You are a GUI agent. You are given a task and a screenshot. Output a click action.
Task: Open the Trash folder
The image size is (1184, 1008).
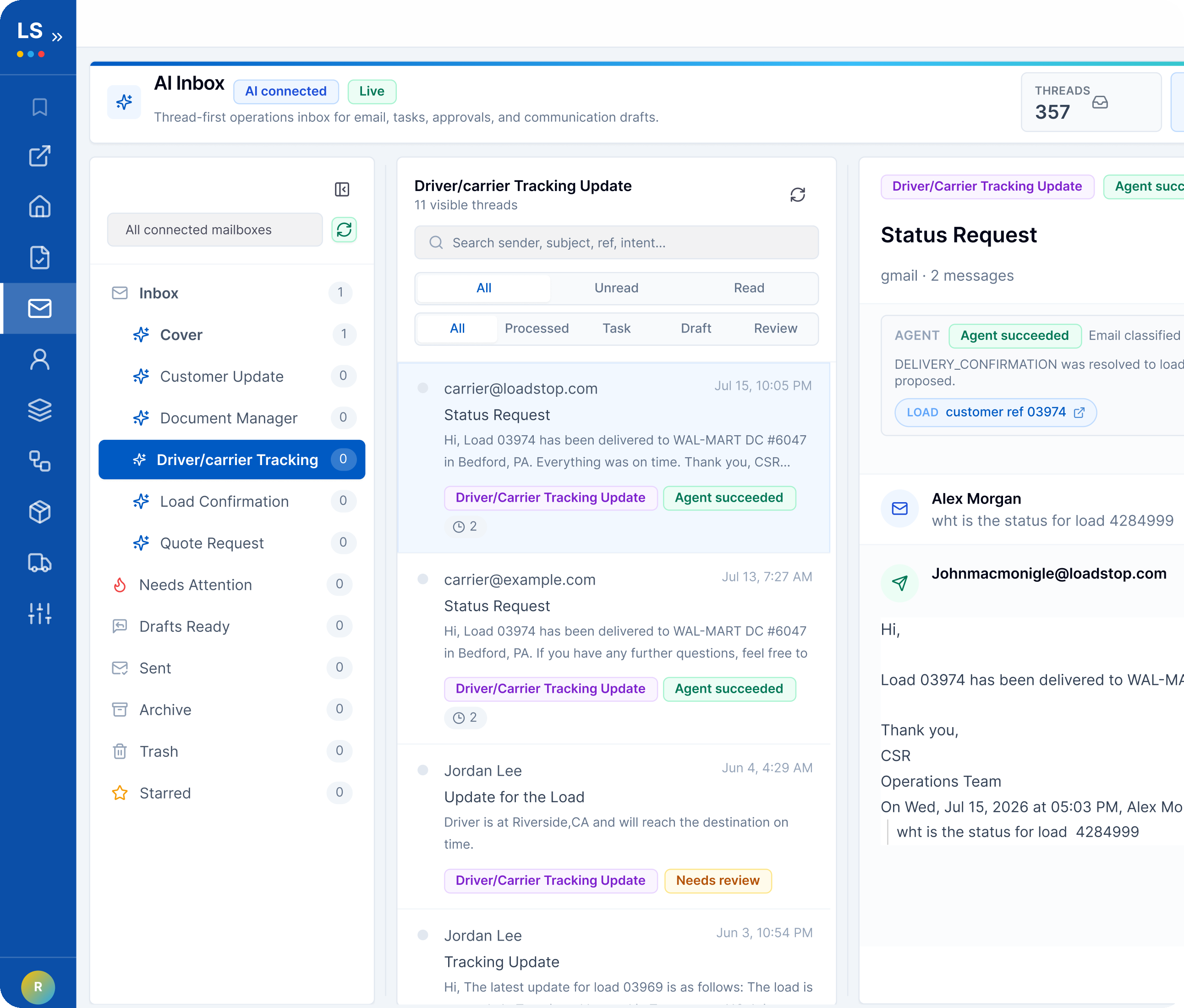pyautogui.click(x=231, y=751)
